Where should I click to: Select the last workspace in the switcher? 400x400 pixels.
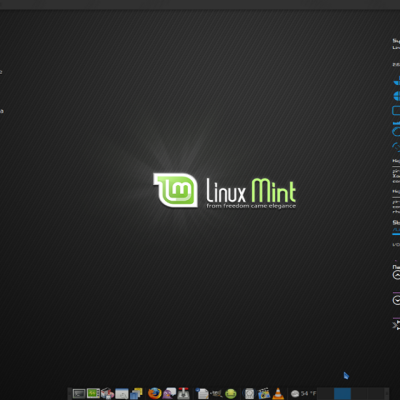[377, 394]
